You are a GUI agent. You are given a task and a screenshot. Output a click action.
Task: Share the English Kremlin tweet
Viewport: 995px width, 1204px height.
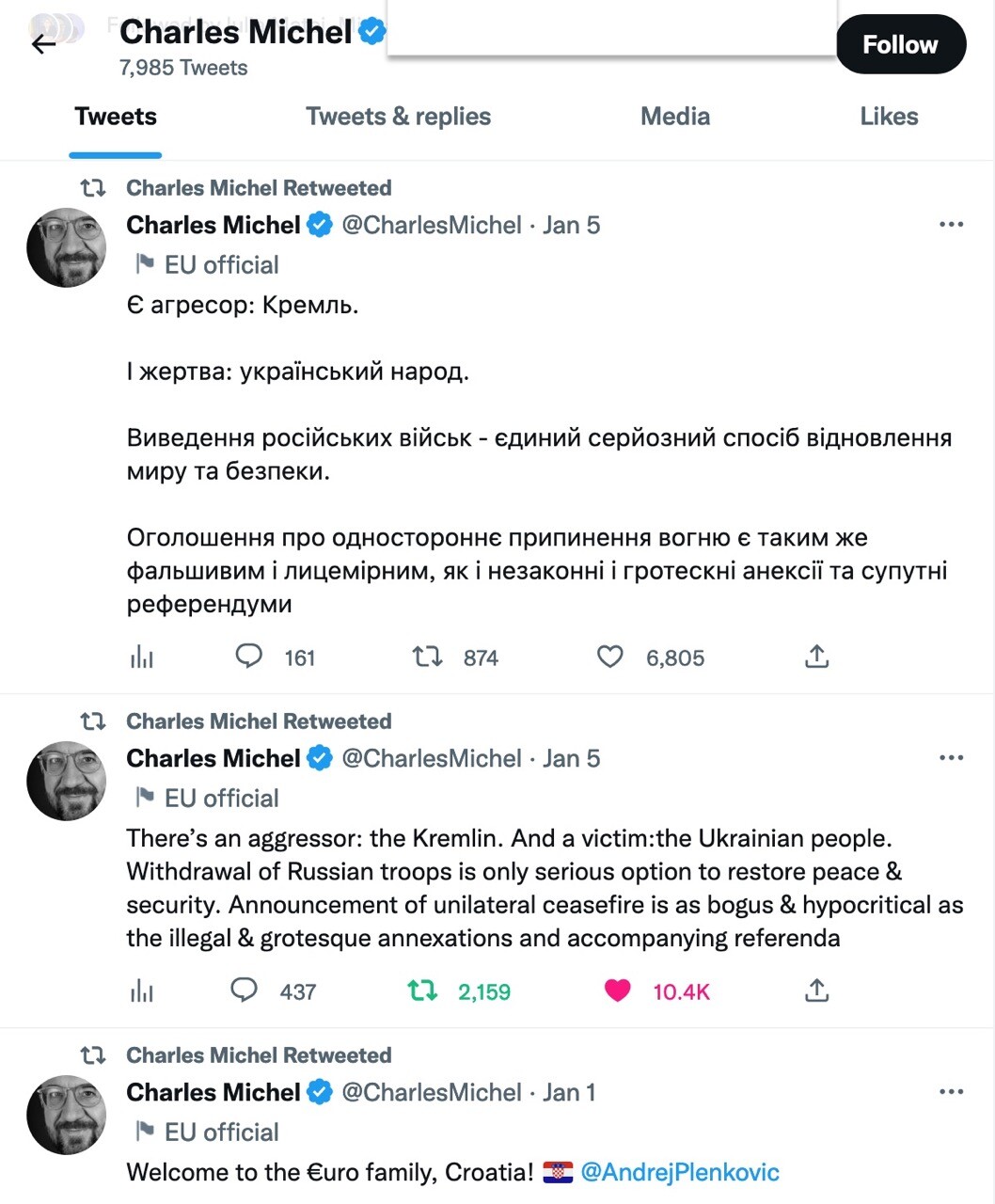tap(816, 990)
